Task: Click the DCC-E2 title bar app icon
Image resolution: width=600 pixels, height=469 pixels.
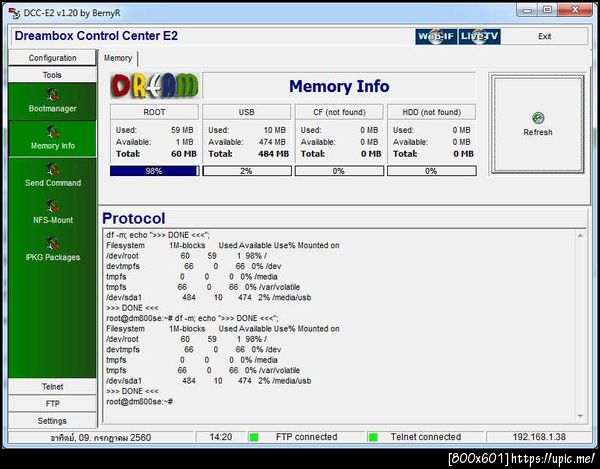Action: (x=14, y=13)
